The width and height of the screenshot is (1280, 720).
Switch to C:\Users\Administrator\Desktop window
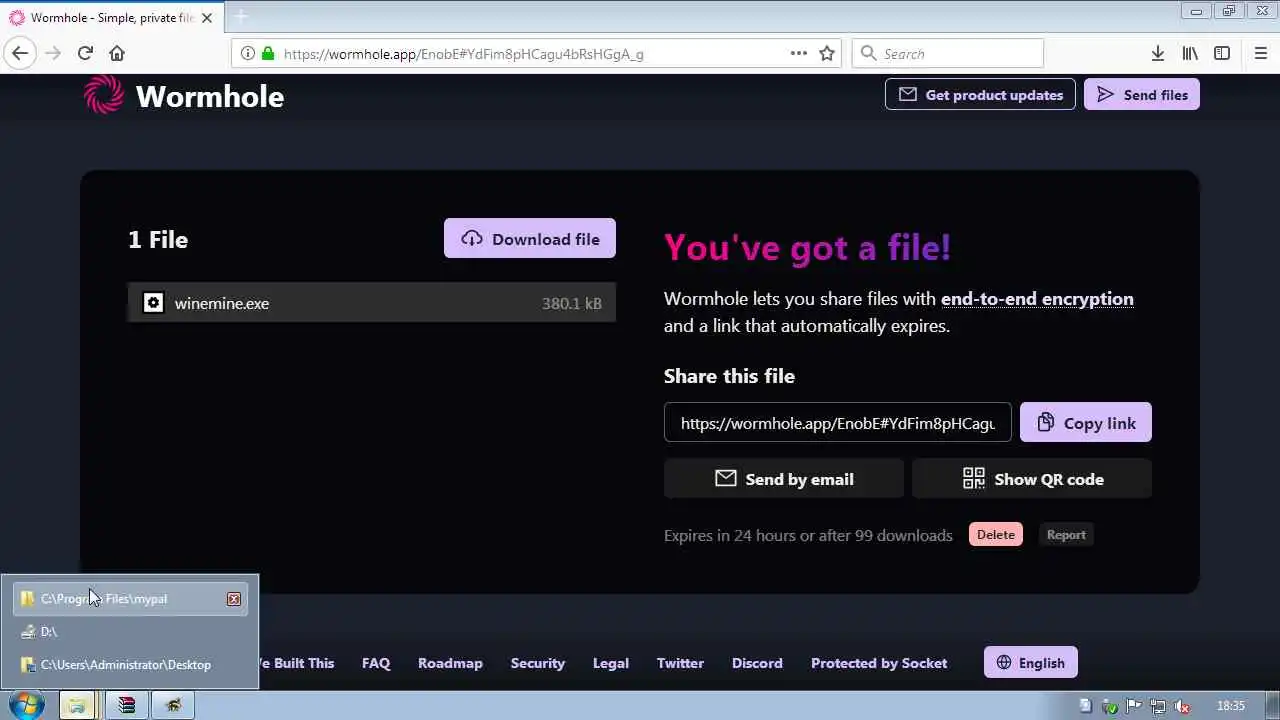pyautogui.click(x=130, y=665)
